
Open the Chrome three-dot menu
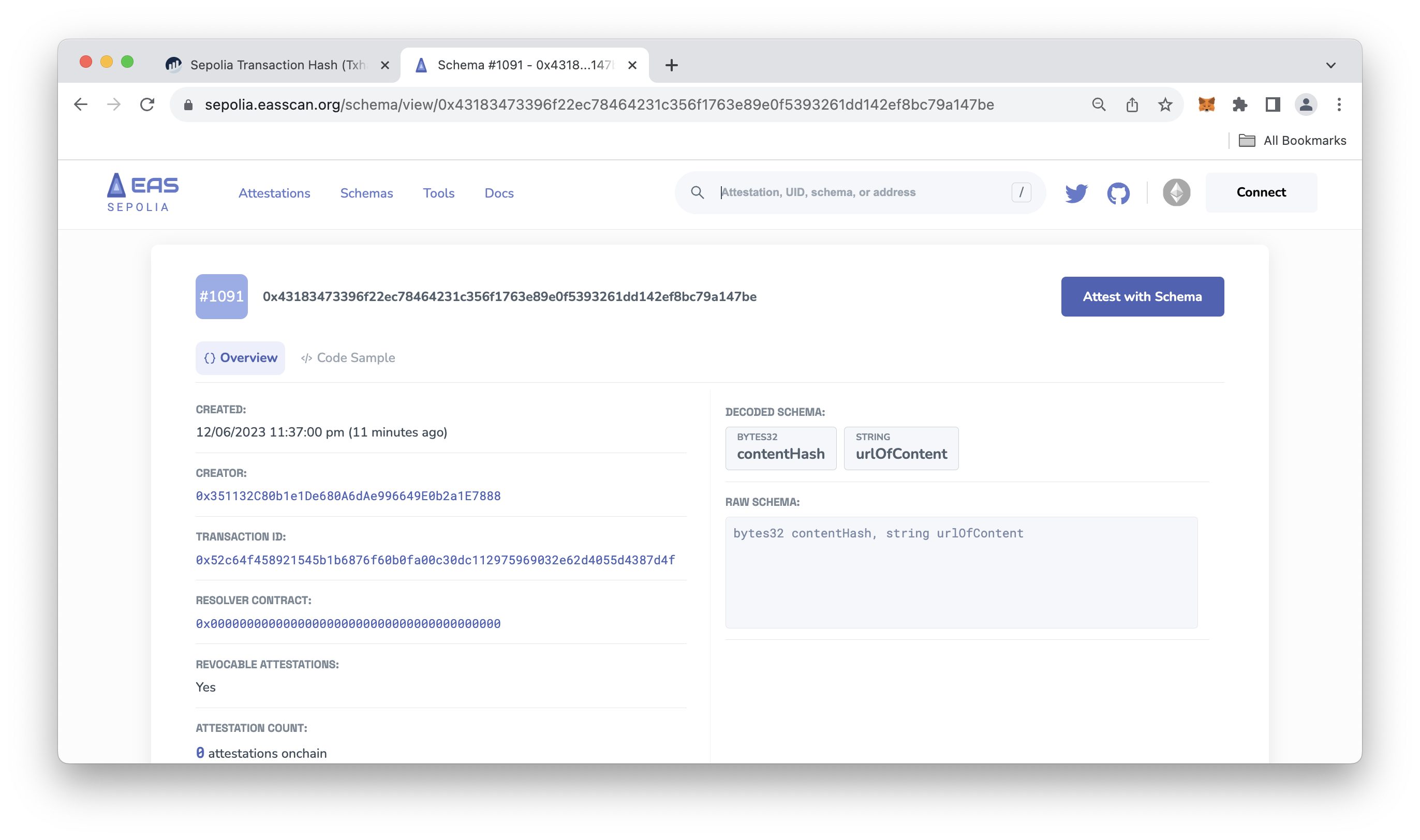pyautogui.click(x=1338, y=104)
